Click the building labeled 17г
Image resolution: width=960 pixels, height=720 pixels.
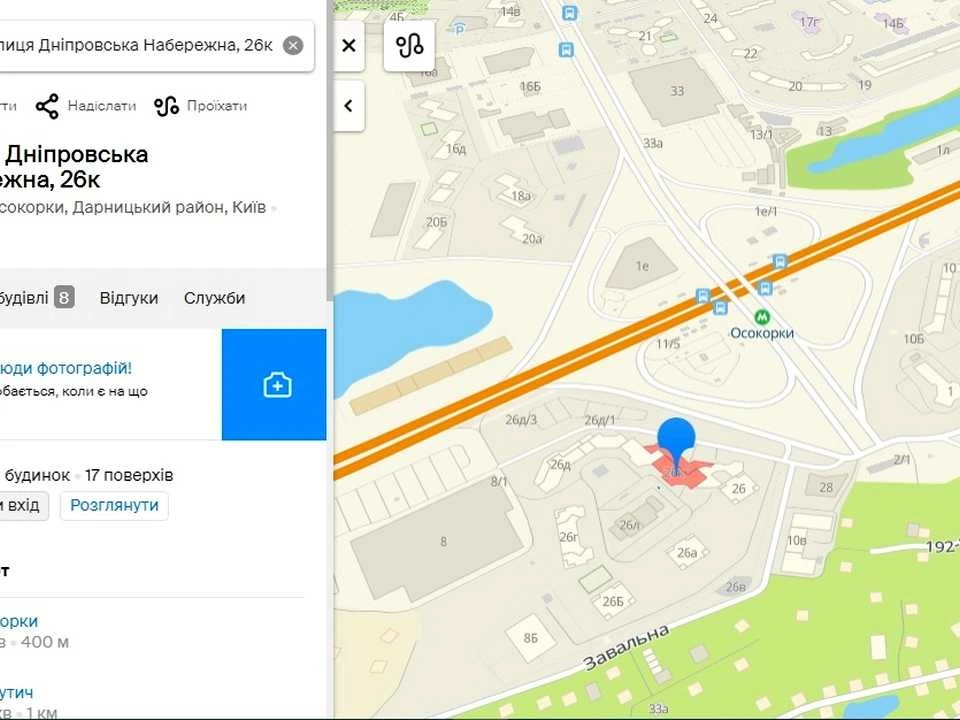tap(809, 23)
